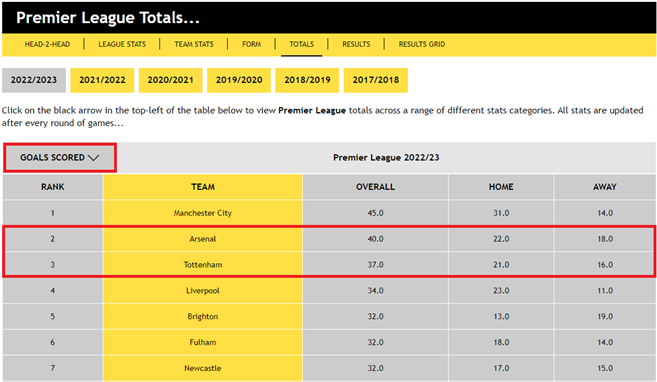Click the Manchester City team name
This screenshot has height=382, width=657.
coord(203,213)
